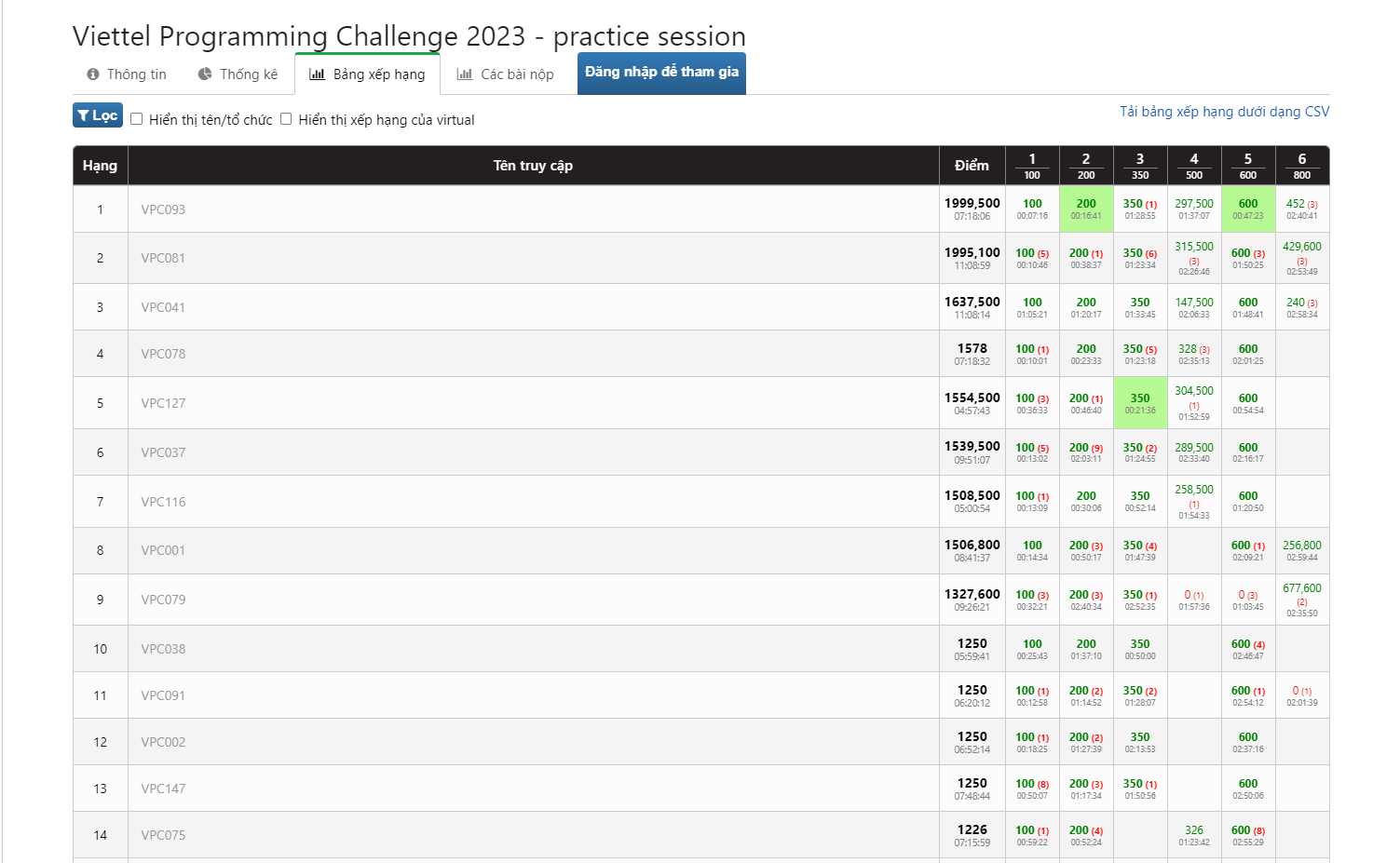Image resolution: width=1400 pixels, height=863 pixels.
Task: Open the VPC001 user page
Action: [x=163, y=550]
